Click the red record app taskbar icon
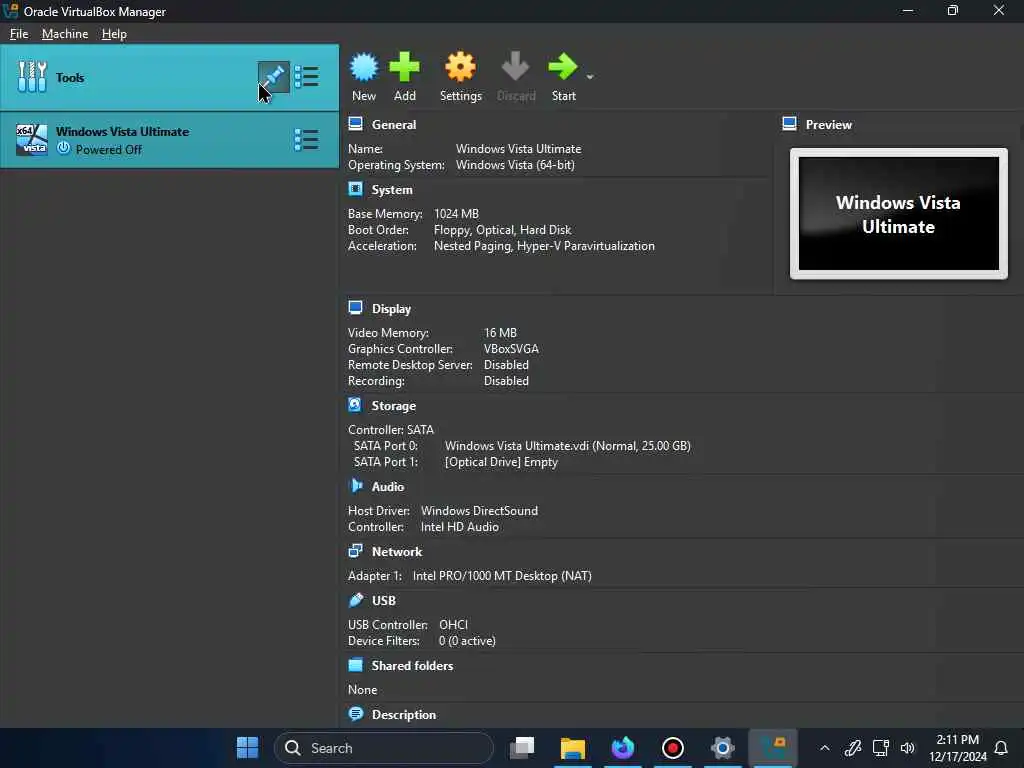 (673, 748)
